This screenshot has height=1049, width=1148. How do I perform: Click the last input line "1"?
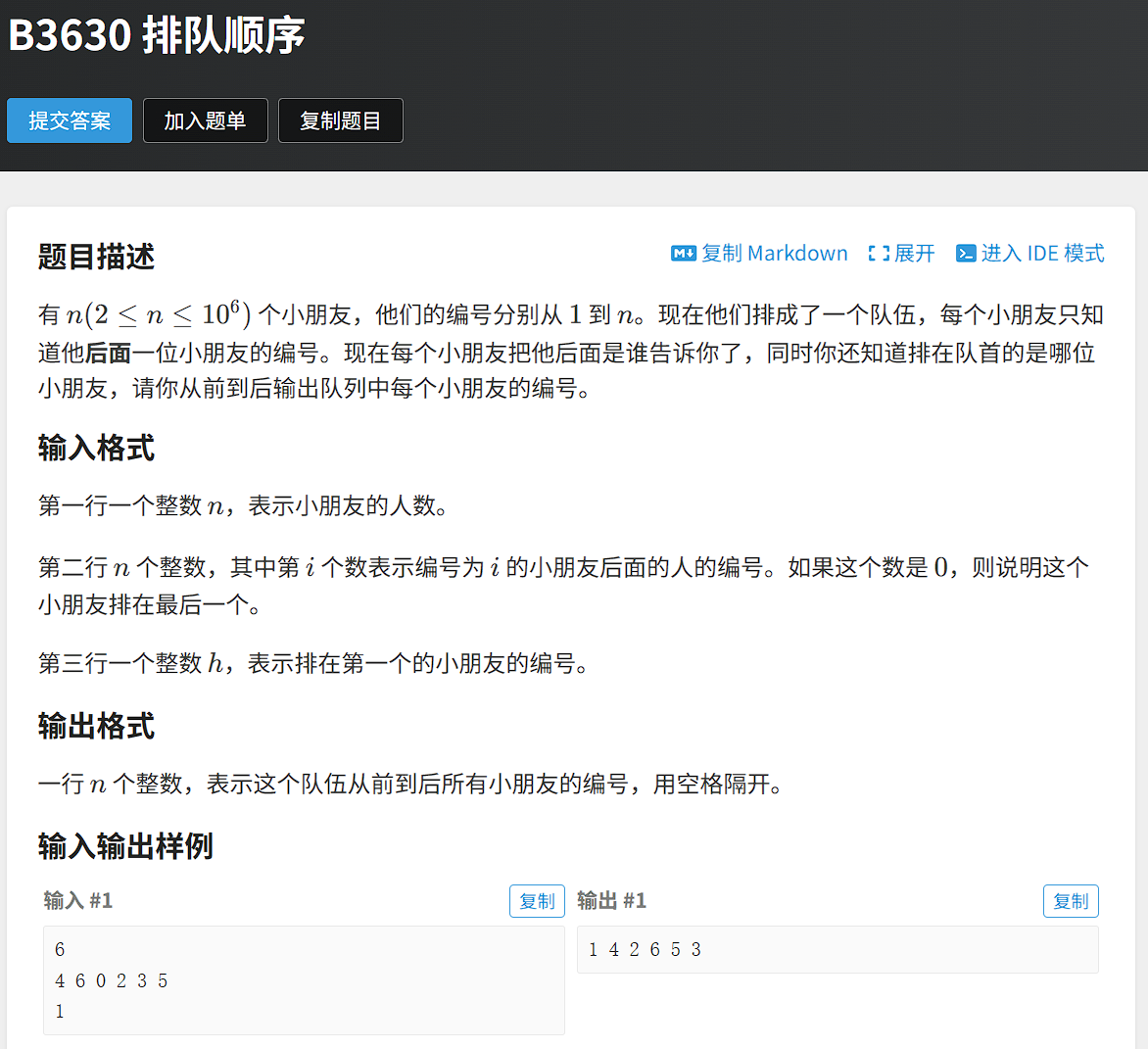point(60,1012)
